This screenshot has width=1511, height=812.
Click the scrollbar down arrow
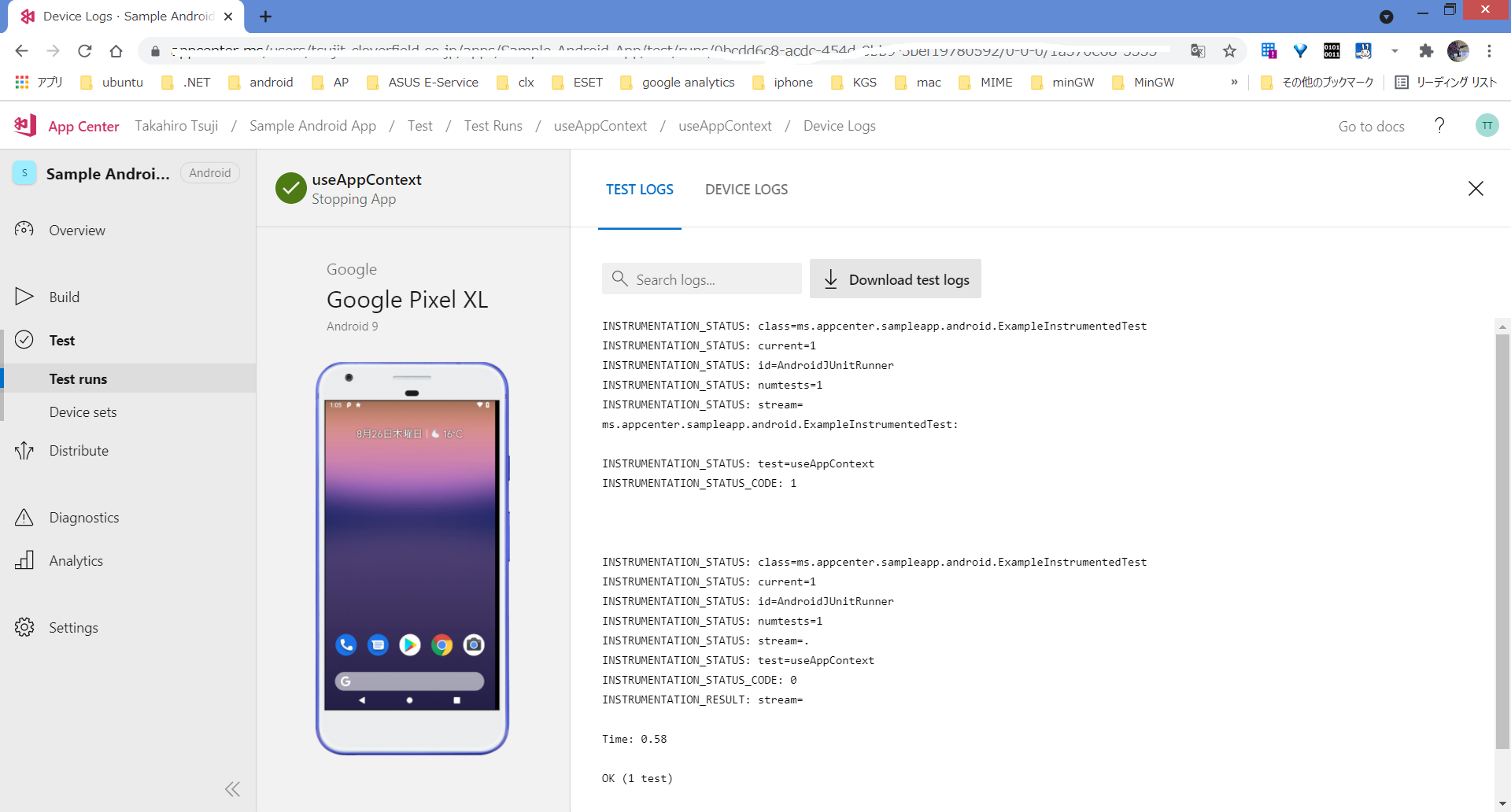point(1502,803)
